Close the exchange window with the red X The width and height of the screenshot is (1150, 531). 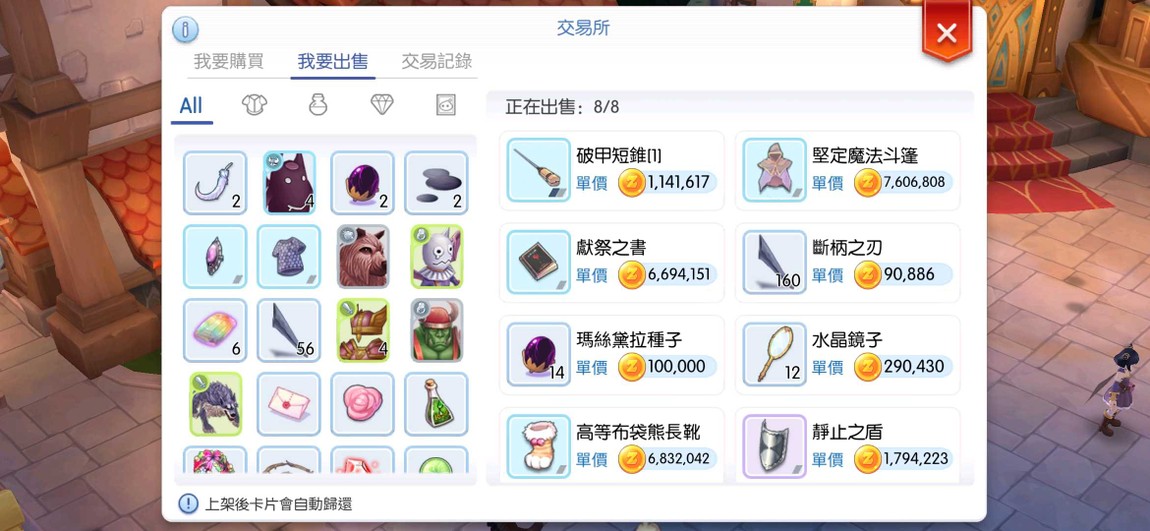point(947,32)
